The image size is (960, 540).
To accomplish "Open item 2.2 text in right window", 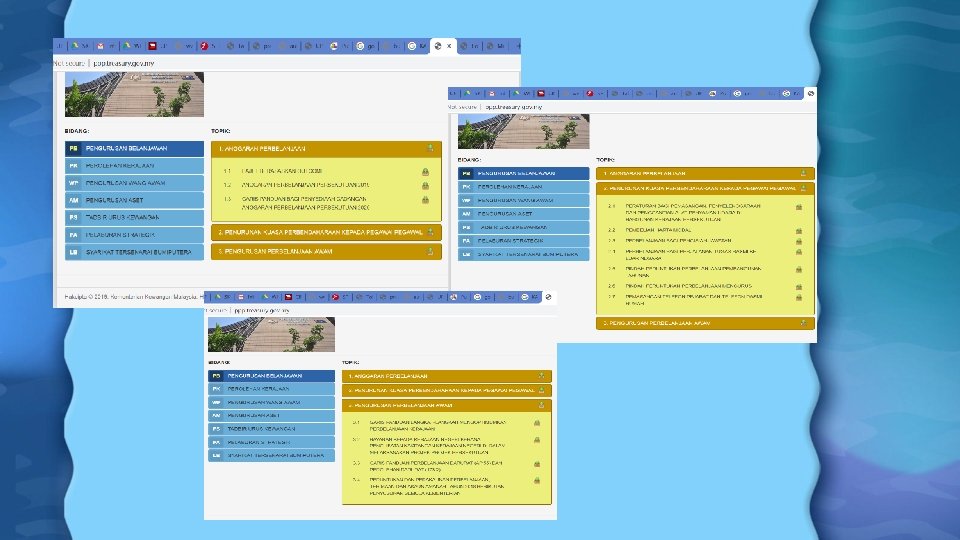I will (658, 230).
